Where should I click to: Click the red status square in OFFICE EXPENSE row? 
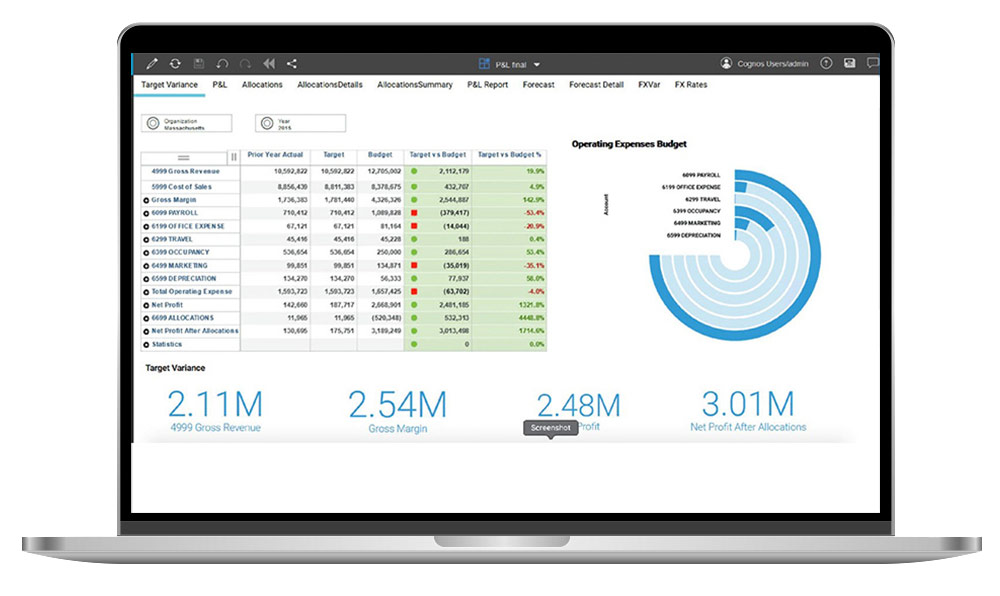click(x=415, y=226)
